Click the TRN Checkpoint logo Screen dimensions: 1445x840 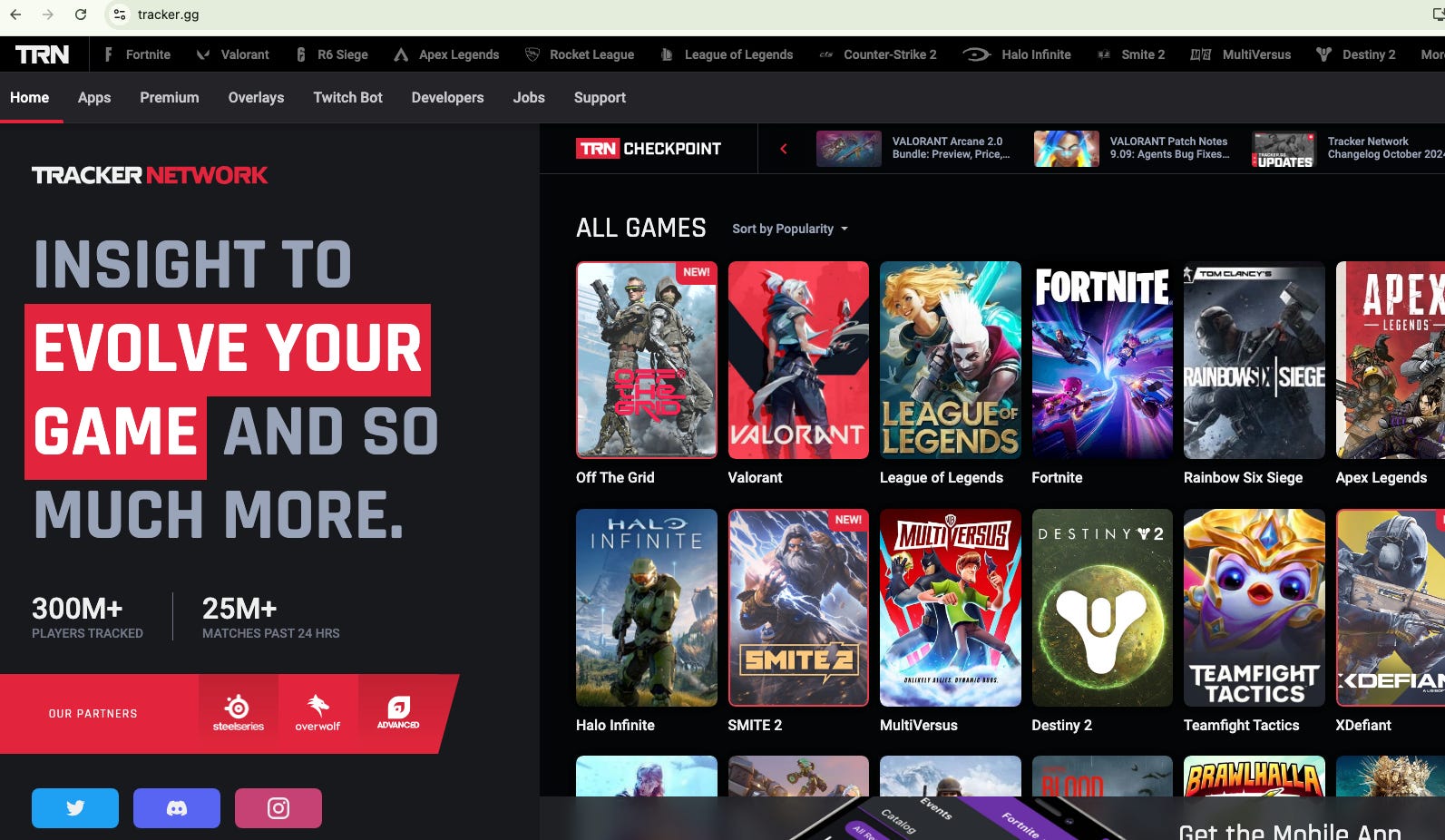coord(649,149)
